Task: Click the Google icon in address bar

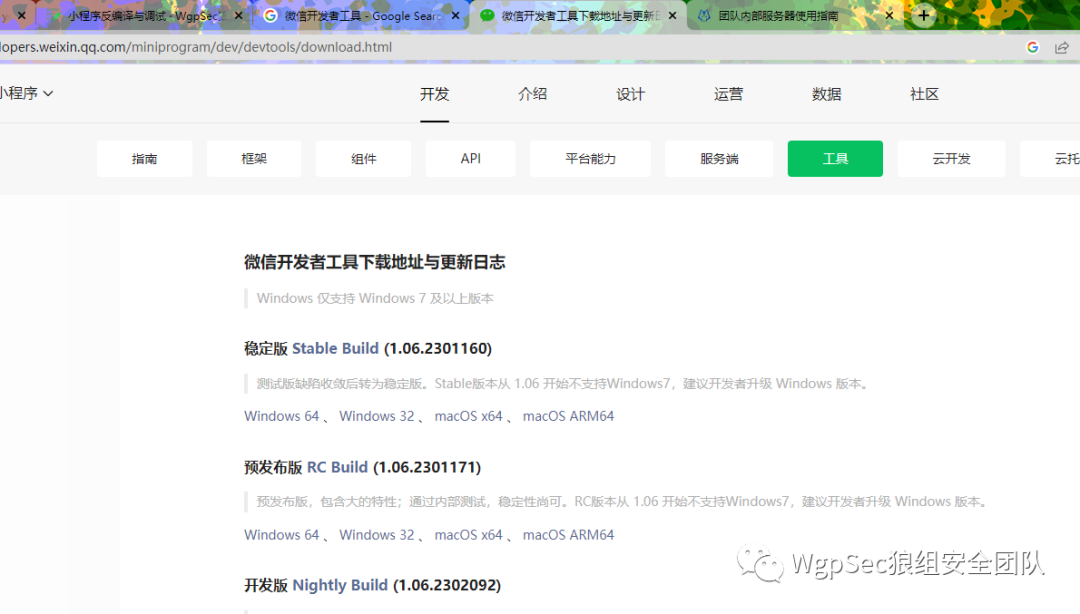Action: pos(1032,47)
